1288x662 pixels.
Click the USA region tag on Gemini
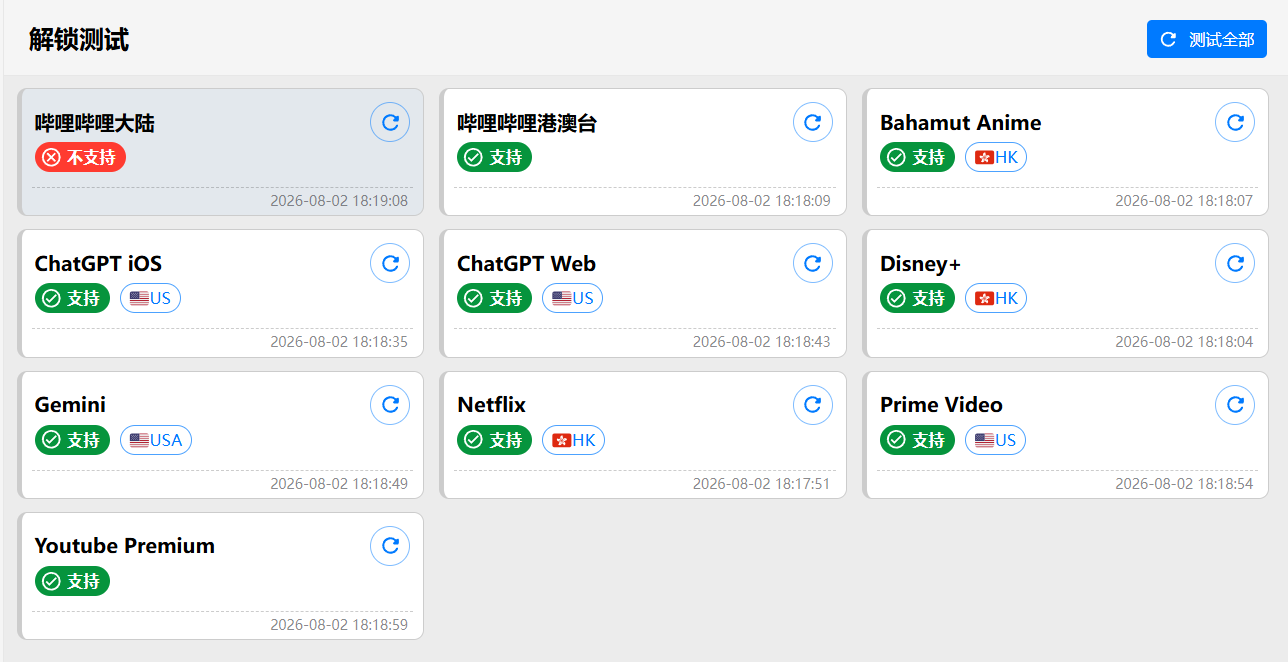[156, 440]
